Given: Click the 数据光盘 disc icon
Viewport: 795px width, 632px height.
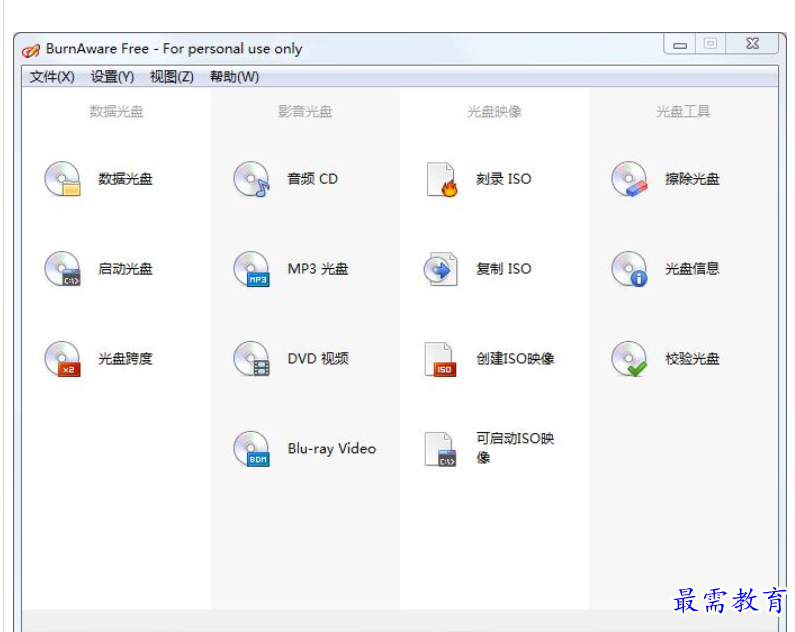Looking at the screenshot, I should (62, 179).
